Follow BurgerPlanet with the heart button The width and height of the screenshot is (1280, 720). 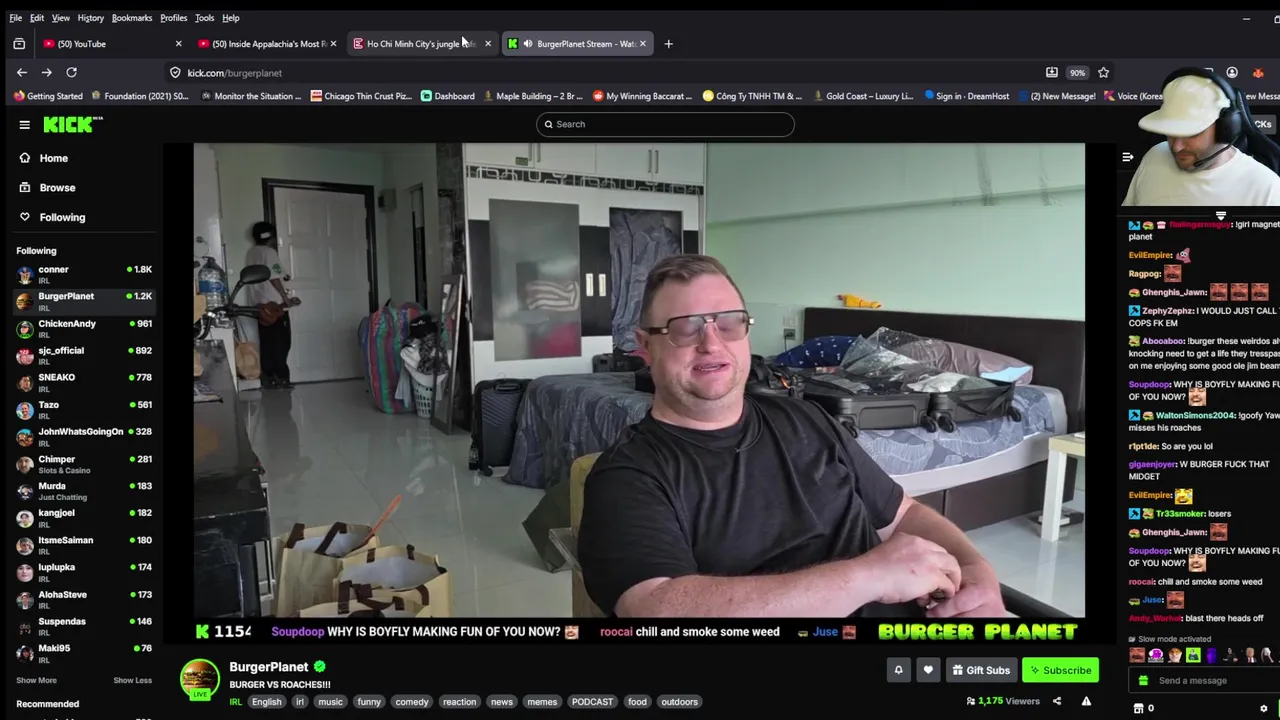(x=928, y=670)
